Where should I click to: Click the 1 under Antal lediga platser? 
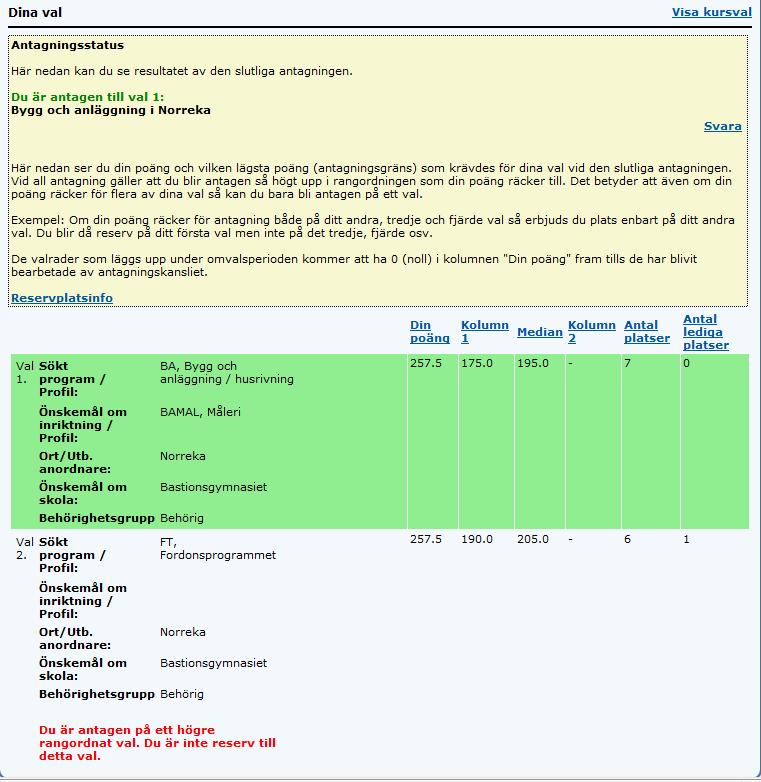pyautogui.click(x=686, y=539)
